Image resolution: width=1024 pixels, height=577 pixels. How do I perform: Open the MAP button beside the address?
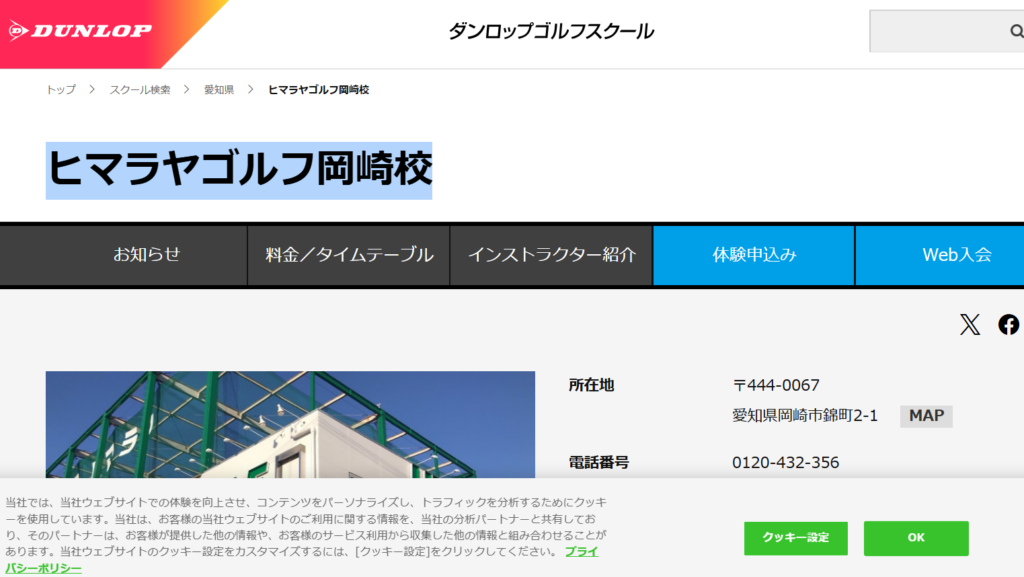926,415
